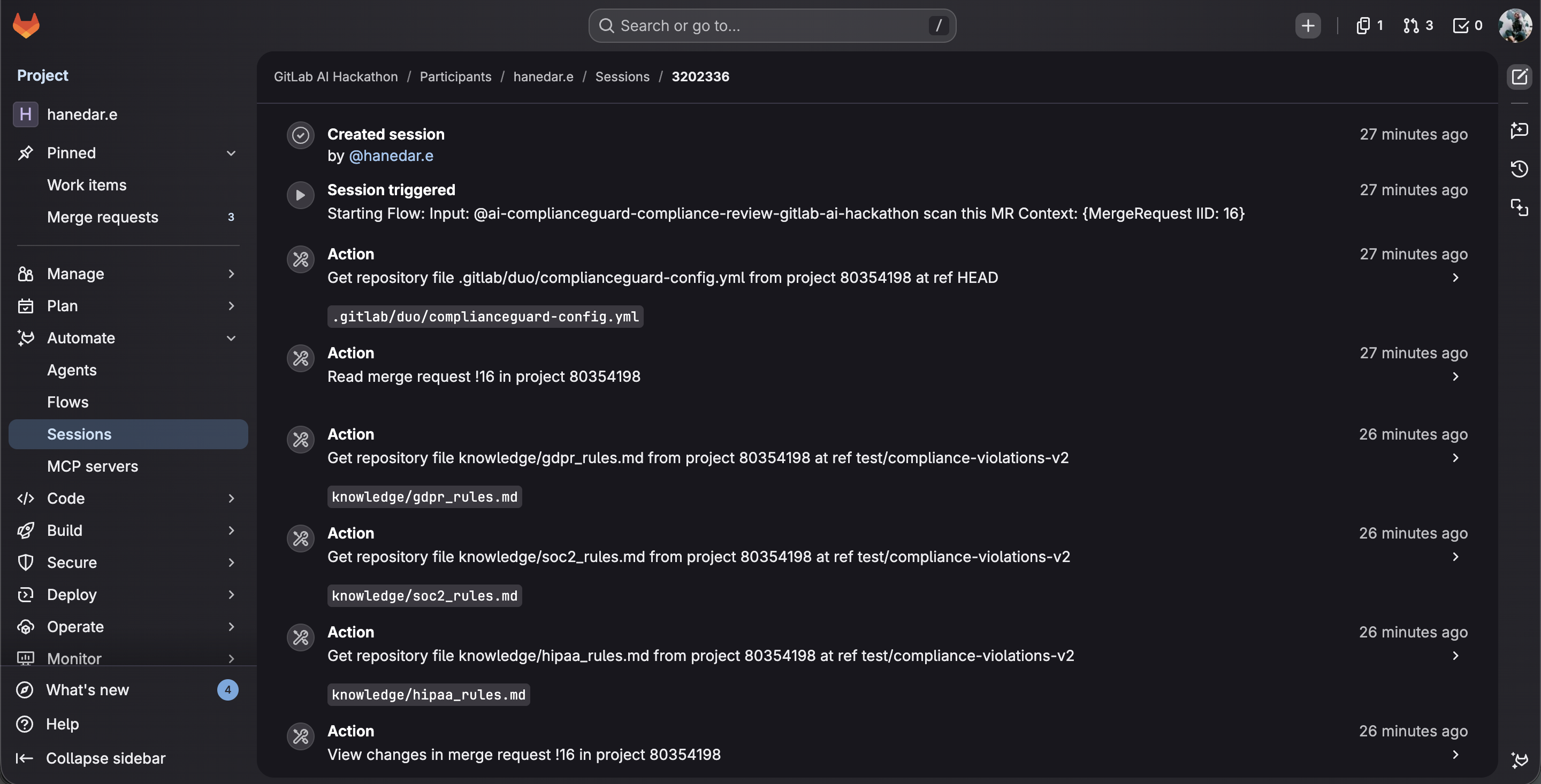Go to Participants breadcrumb link

pos(455,76)
